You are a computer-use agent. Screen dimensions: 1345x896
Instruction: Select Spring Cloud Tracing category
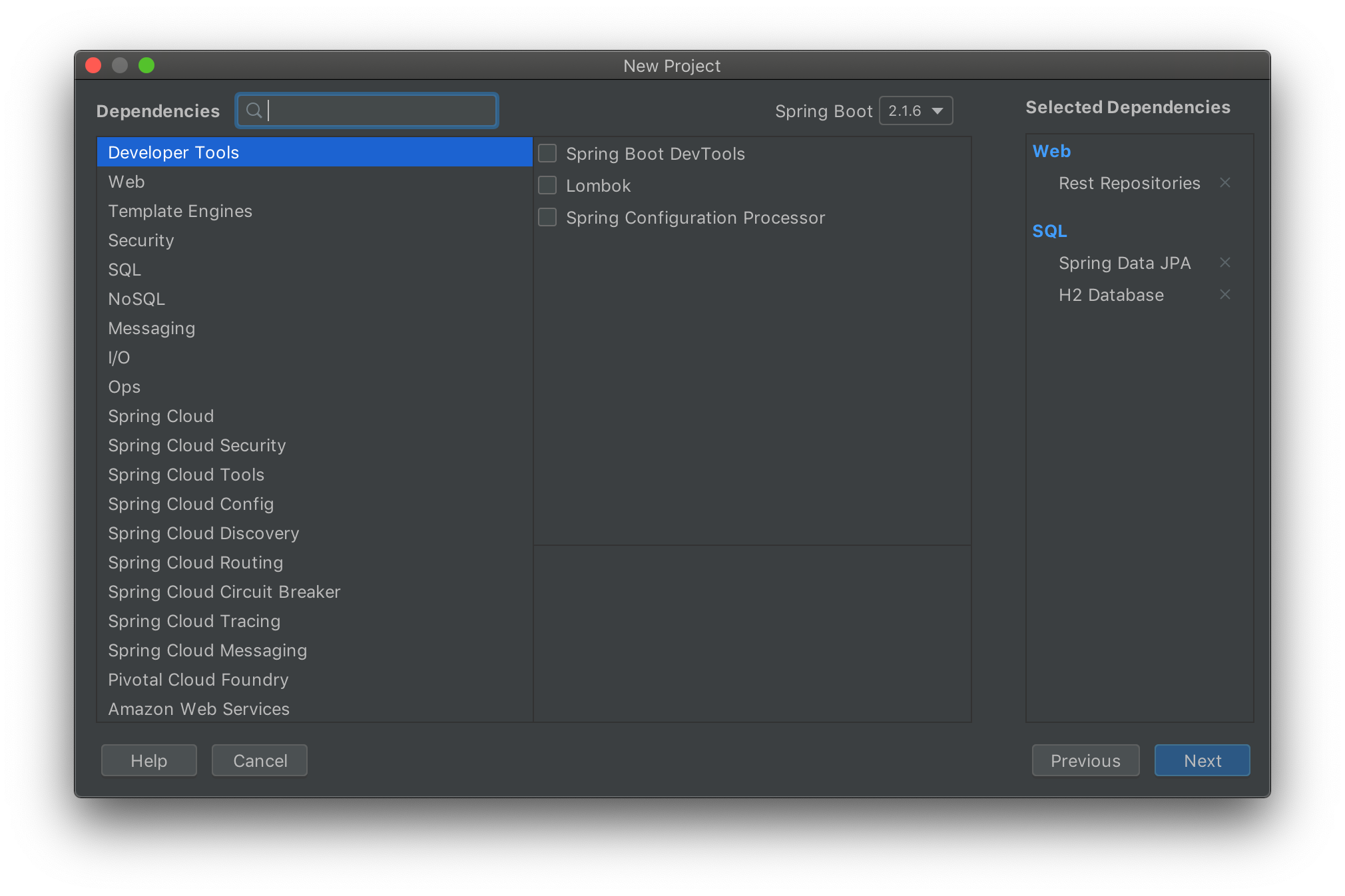coord(314,621)
